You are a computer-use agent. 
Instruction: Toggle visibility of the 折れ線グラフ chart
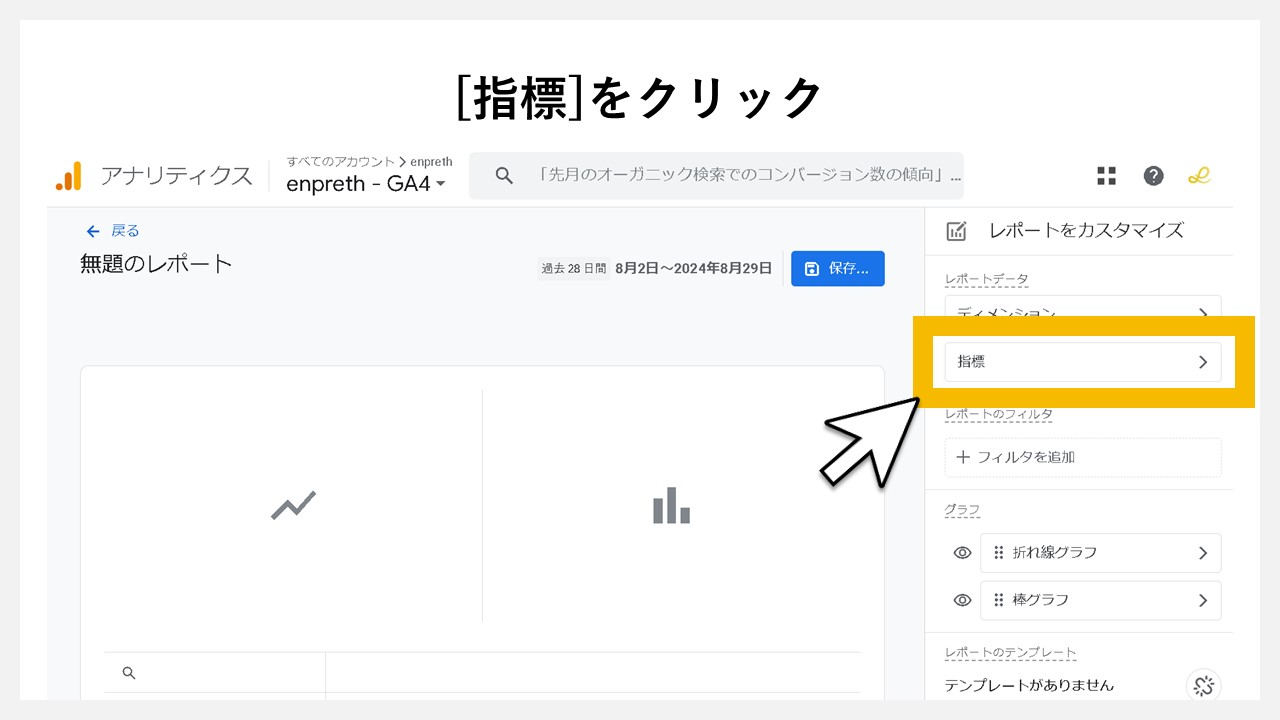tap(962, 552)
